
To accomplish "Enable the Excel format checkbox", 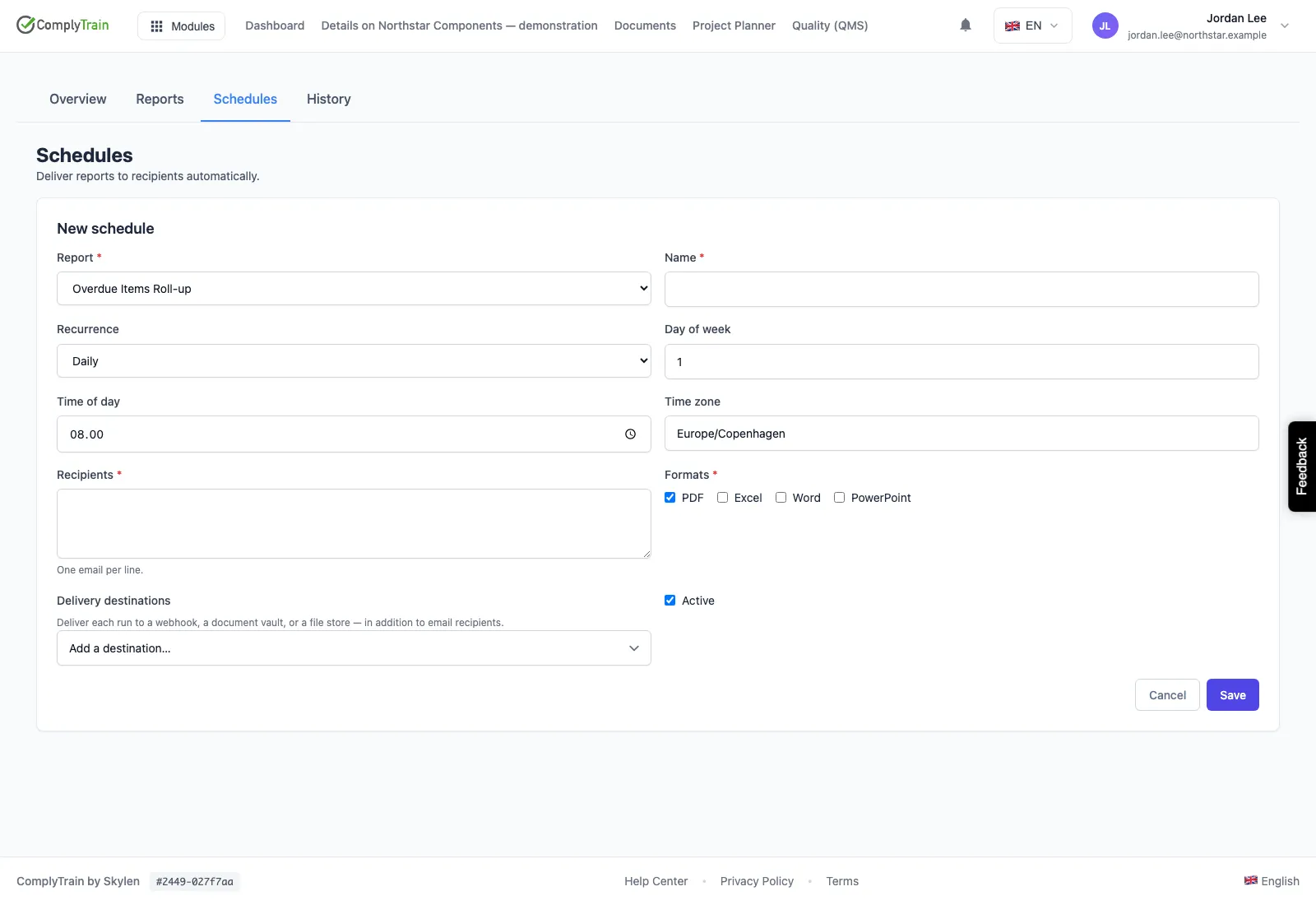I will [x=722, y=498].
